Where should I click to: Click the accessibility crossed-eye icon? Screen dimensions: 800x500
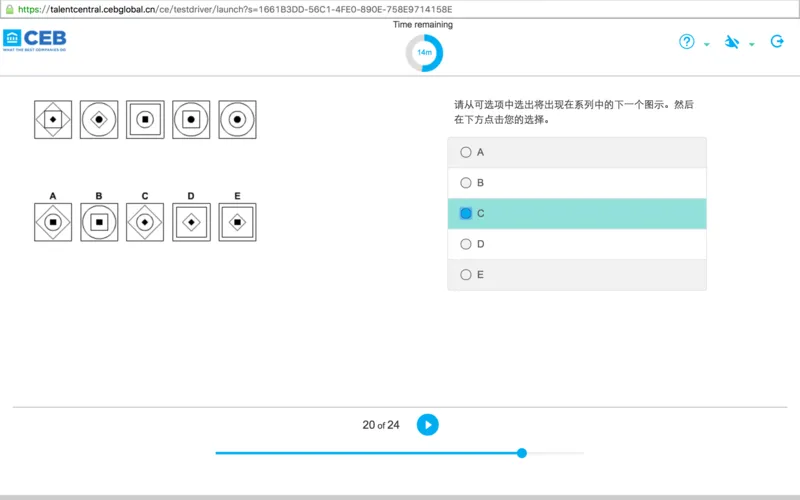click(732, 42)
